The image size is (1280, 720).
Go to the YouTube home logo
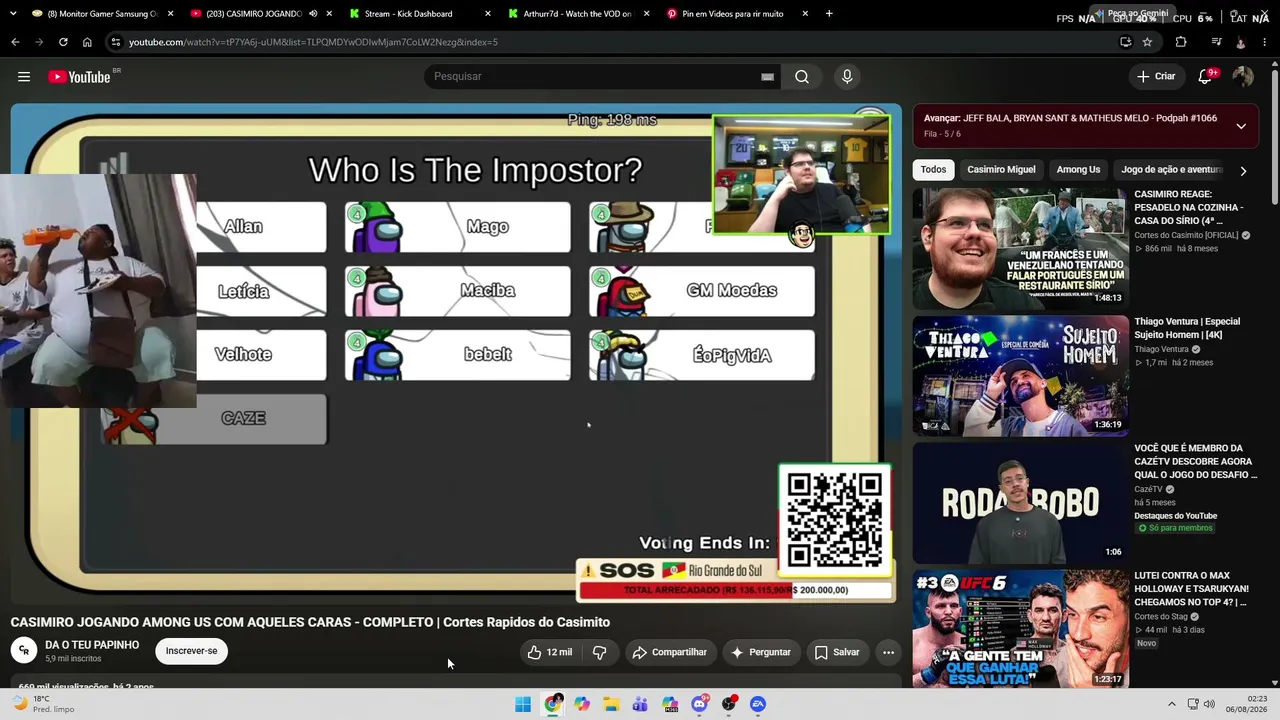coord(79,77)
